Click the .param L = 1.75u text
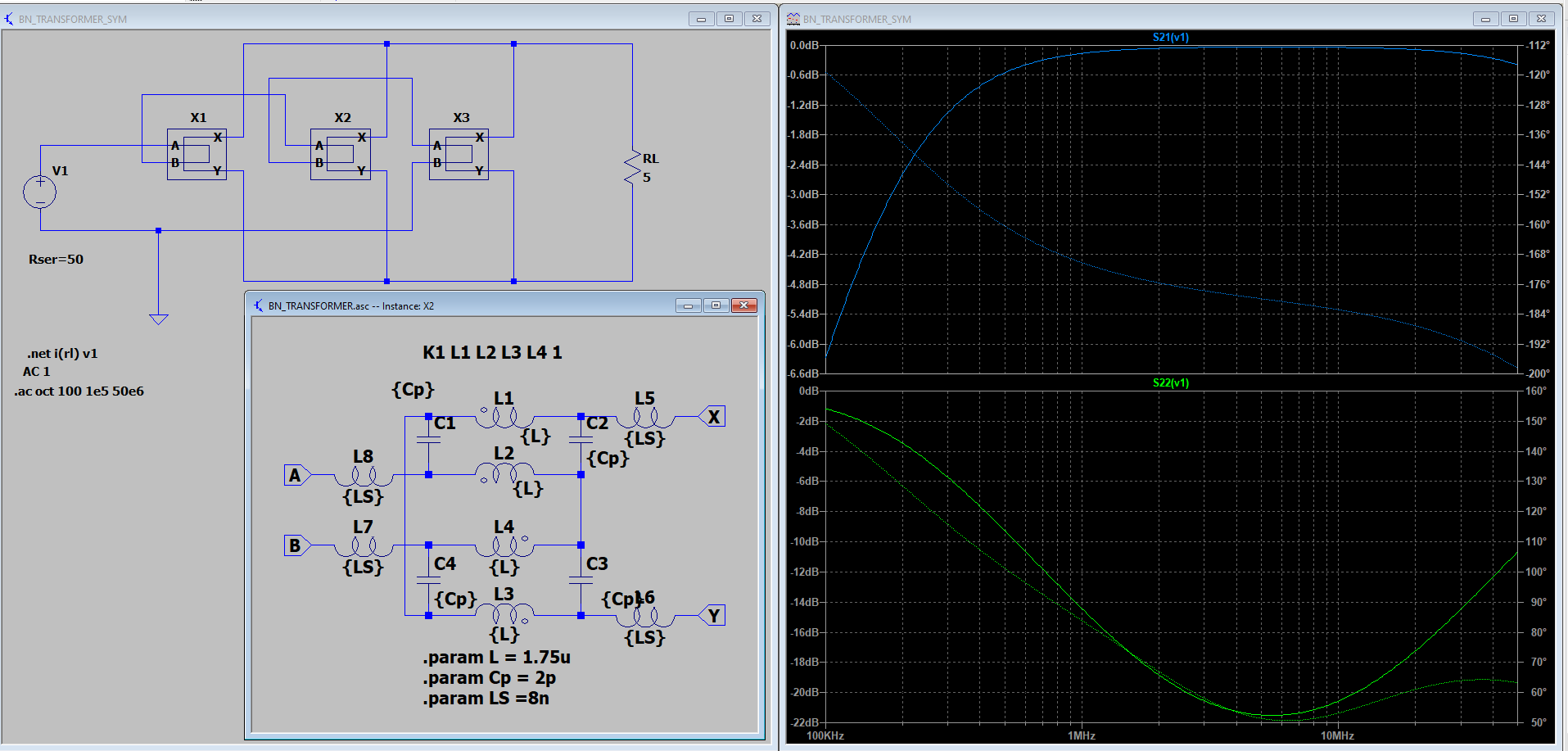Viewport: 1568px width, 751px height. [x=496, y=658]
